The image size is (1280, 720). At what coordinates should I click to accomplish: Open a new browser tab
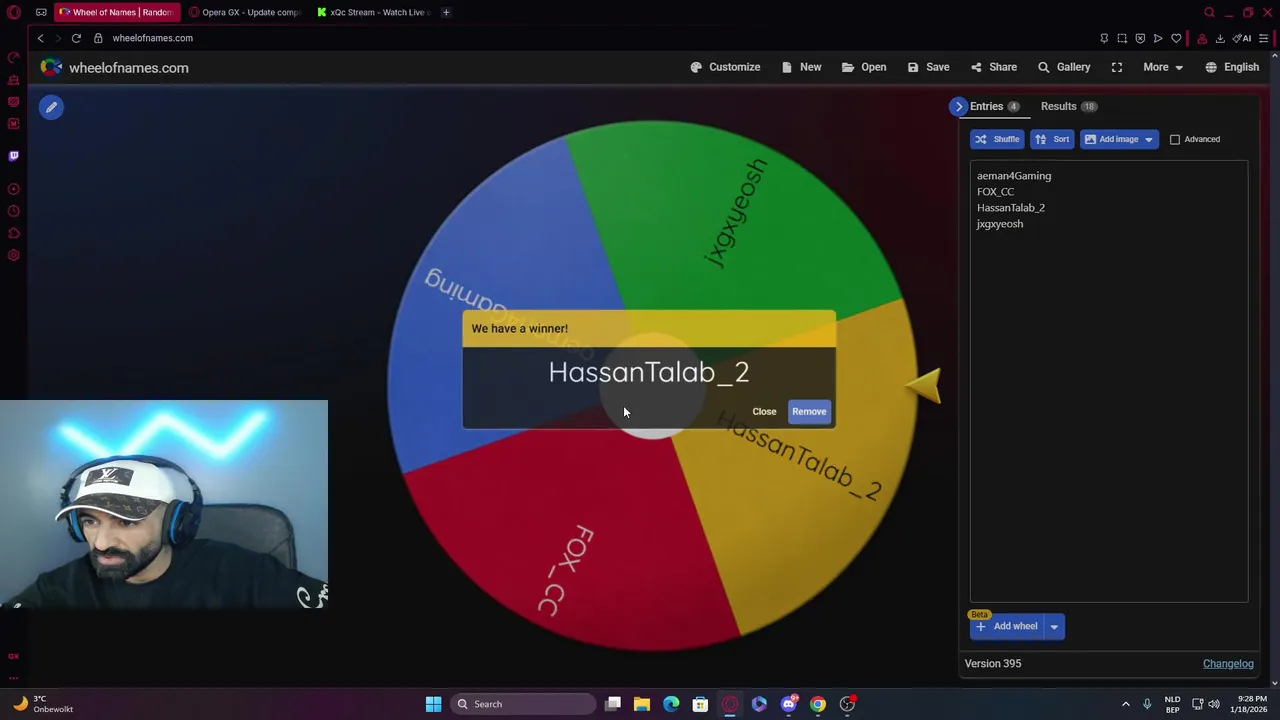click(446, 12)
